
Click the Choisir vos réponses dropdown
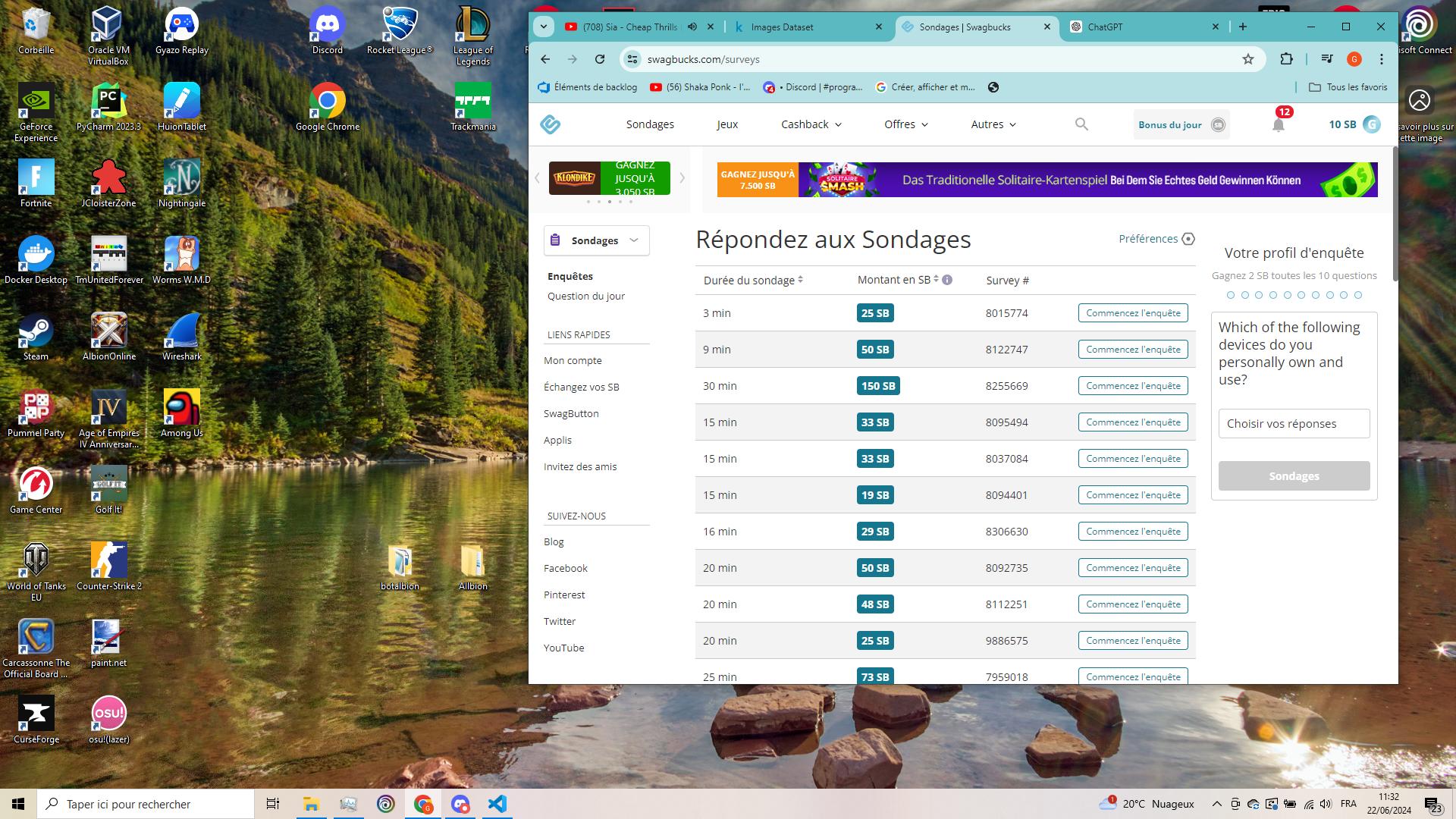[1293, 423]
